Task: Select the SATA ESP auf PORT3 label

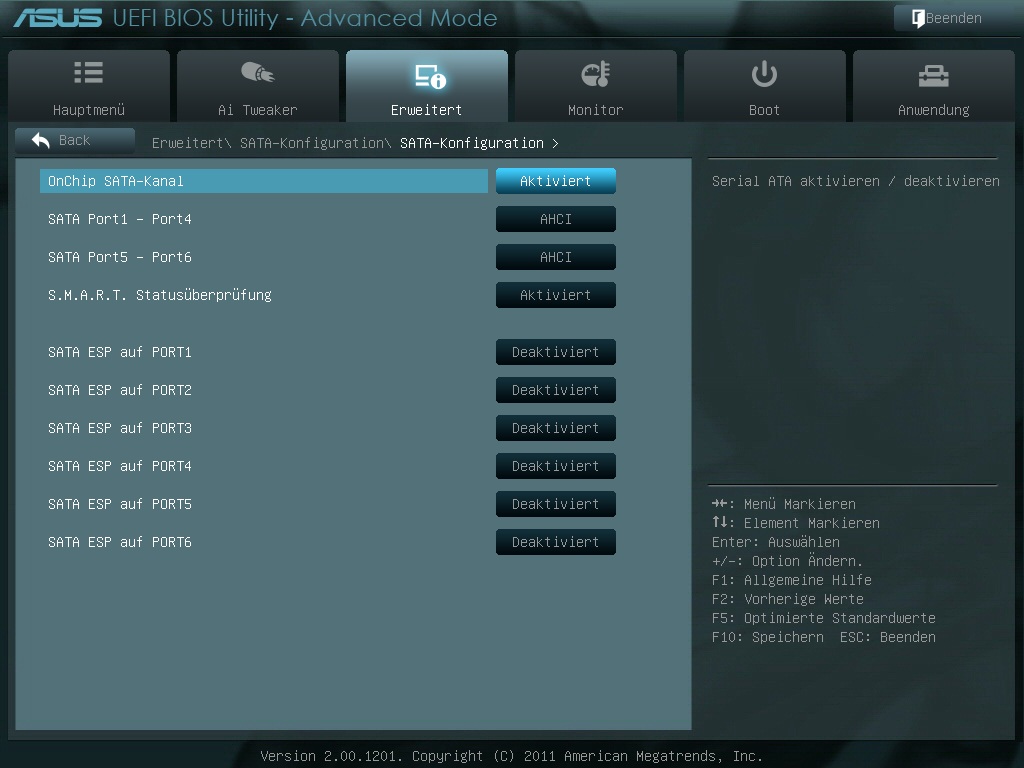Action: click(120, 428)
